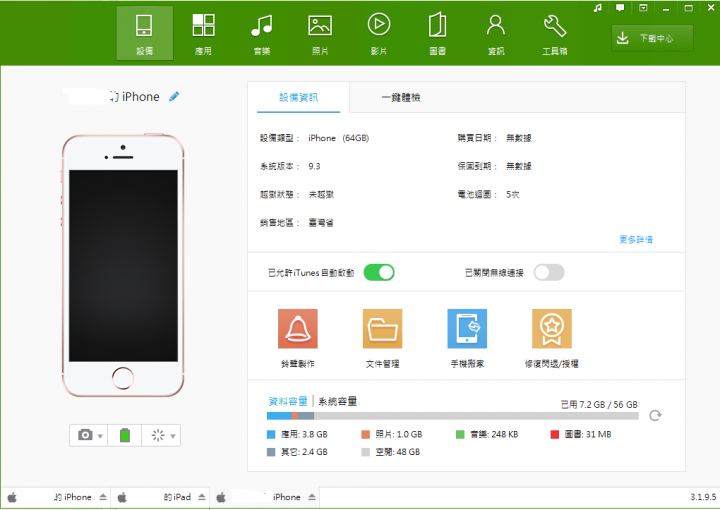Open the 更多詳情 more details link

[636, 239]
